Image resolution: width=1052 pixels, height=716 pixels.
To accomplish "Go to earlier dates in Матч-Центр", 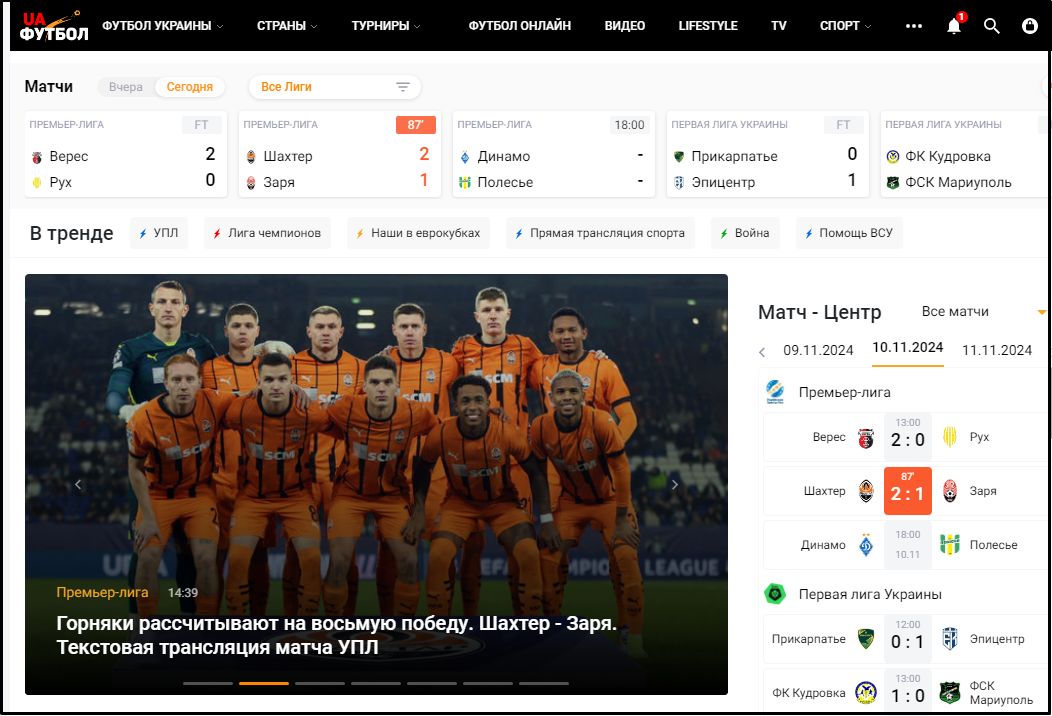I will pos(762,352).
